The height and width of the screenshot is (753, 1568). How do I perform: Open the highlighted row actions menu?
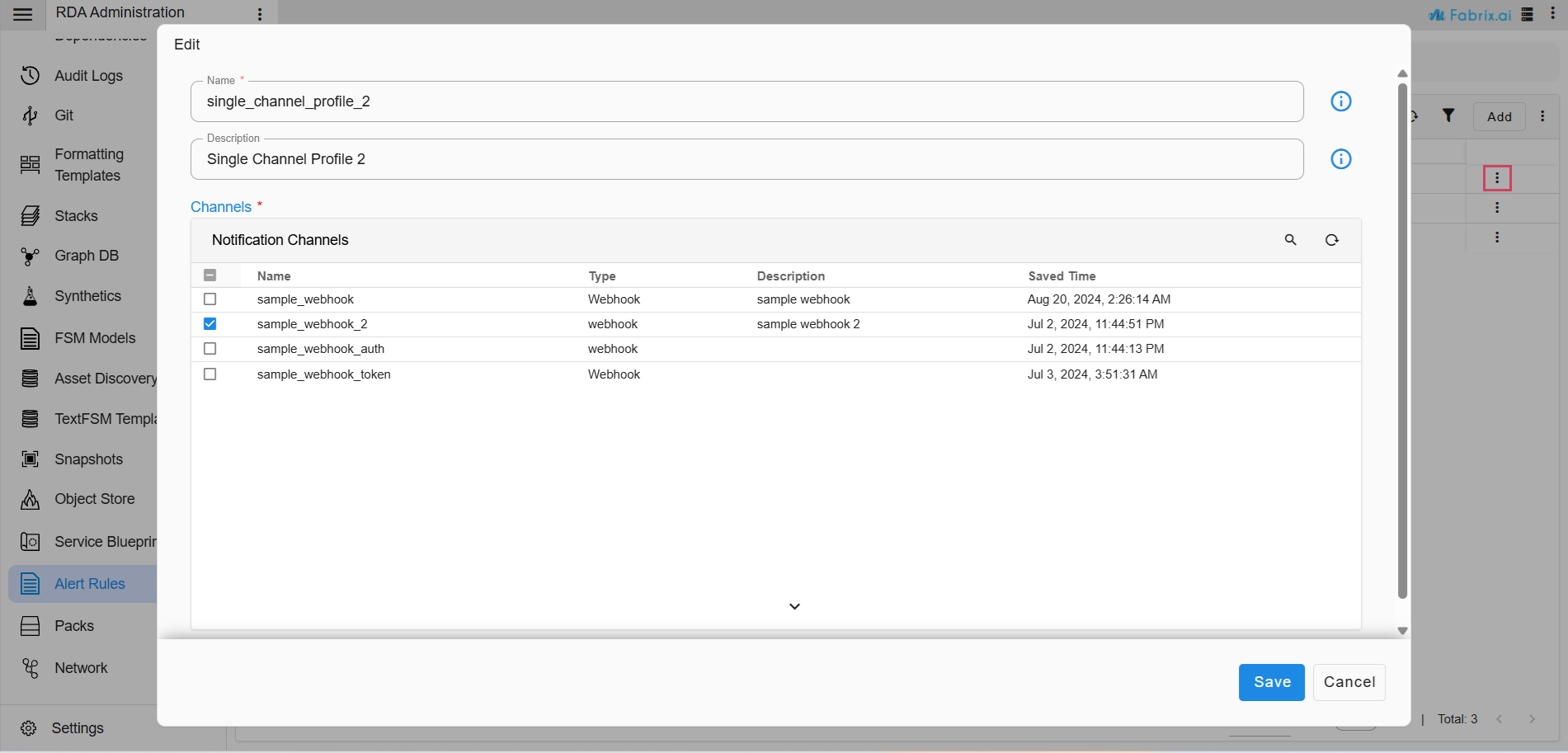click(1496, 178)
